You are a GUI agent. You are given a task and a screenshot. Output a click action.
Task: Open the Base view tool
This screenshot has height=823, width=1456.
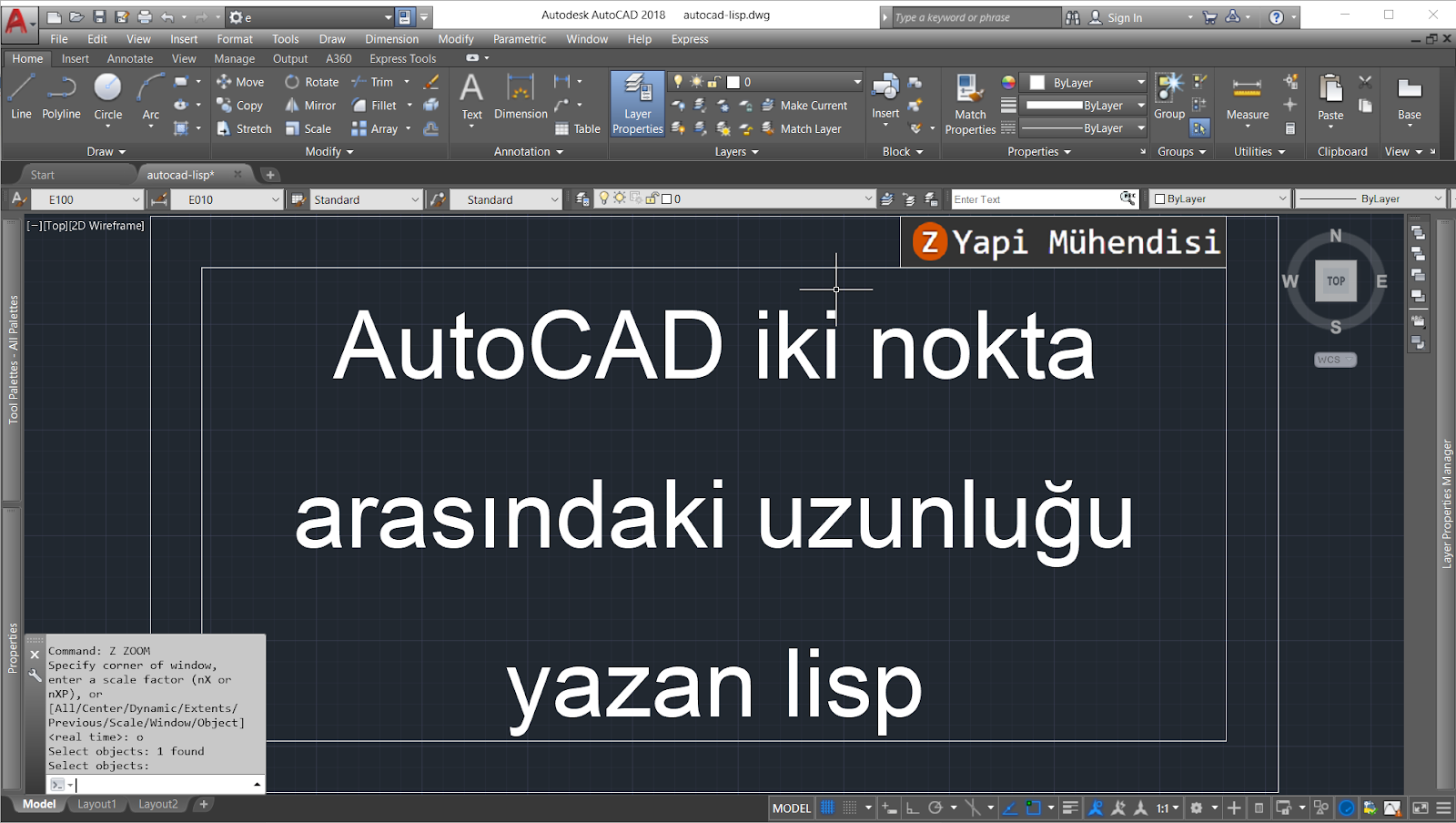1409,98
